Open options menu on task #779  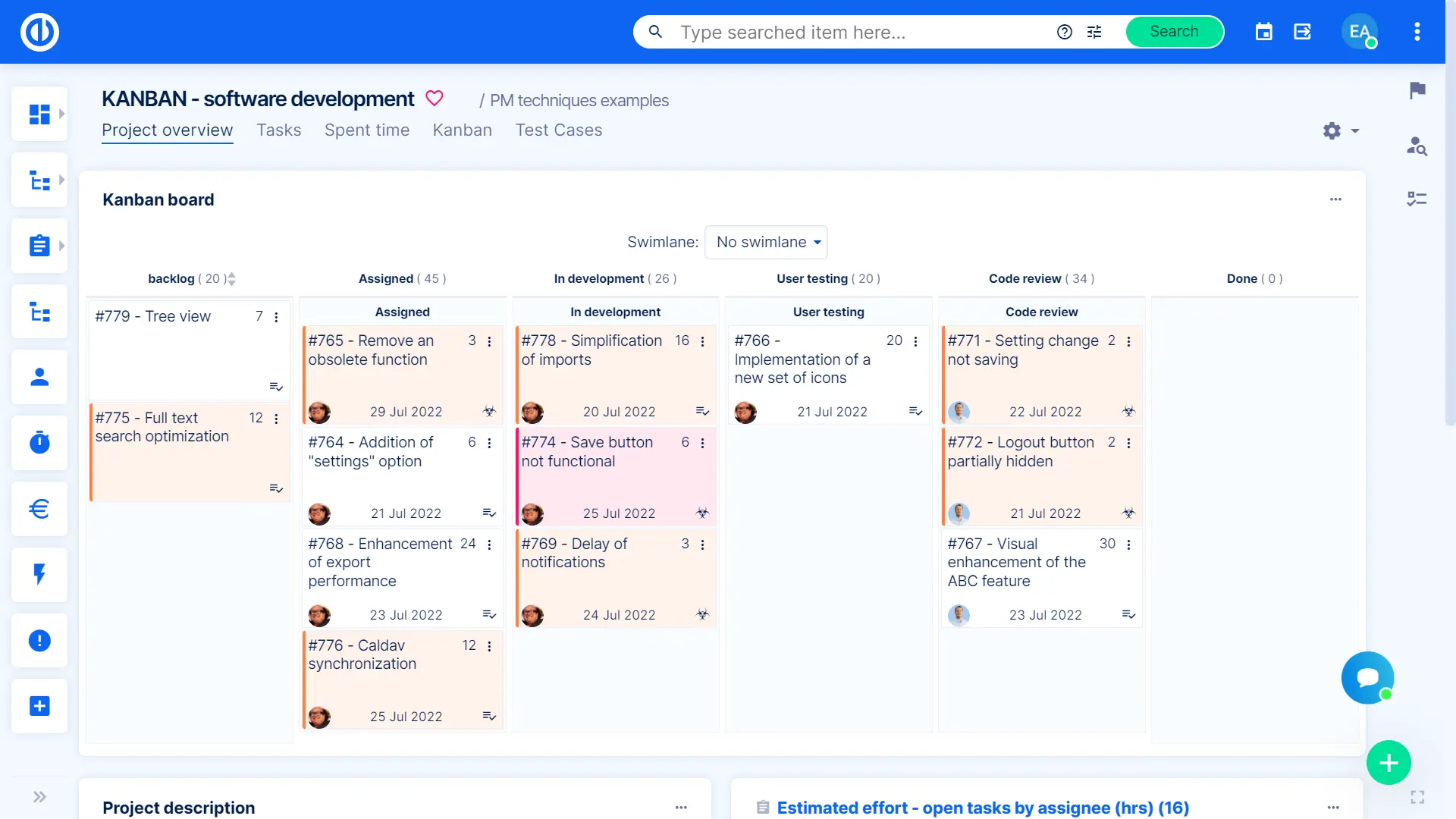[x=276, y=317]
